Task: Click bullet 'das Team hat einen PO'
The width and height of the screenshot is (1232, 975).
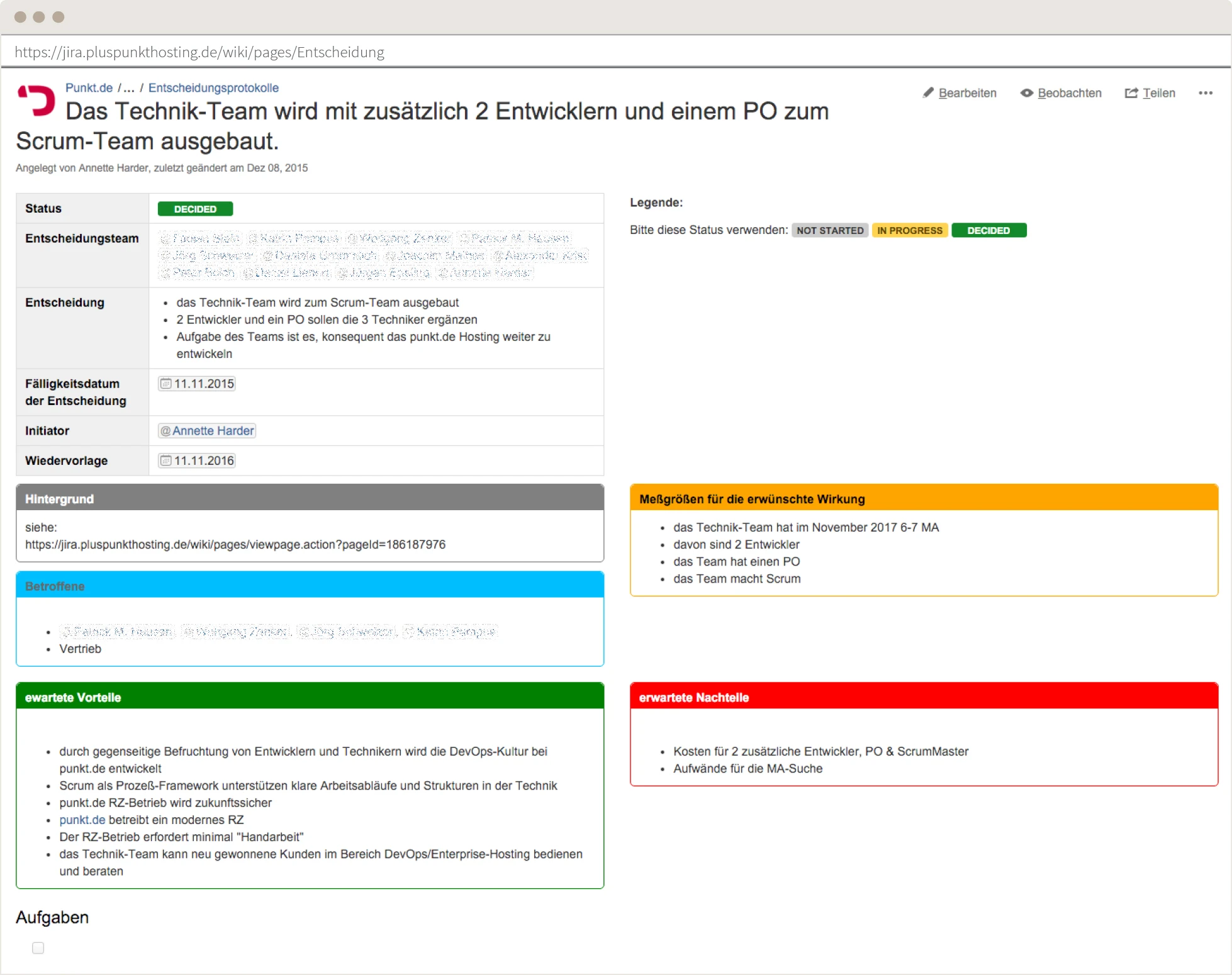Action: pyautogui.click(x=737, y=562)
